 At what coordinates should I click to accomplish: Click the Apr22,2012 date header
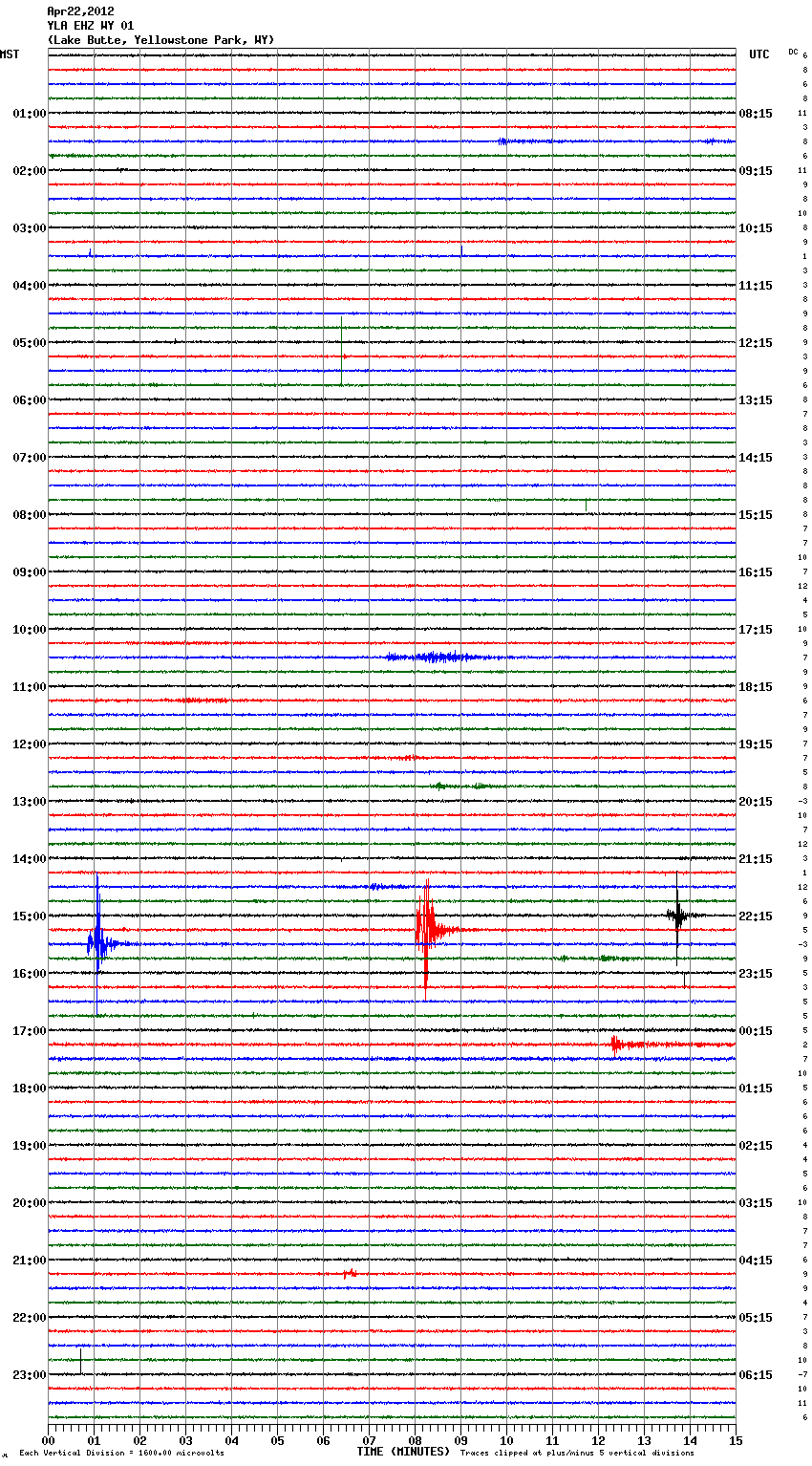click(80, 11)
